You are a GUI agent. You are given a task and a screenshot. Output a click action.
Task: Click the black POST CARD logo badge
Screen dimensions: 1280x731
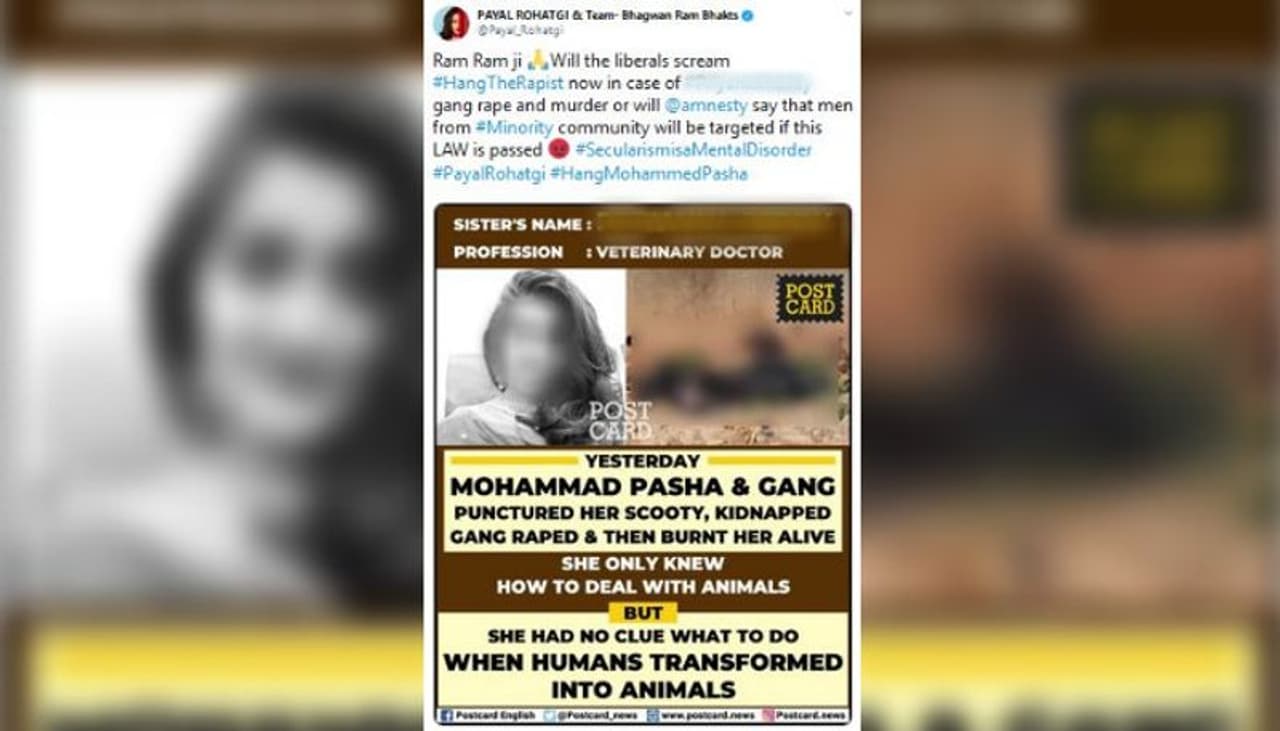(x=810, y=298)
